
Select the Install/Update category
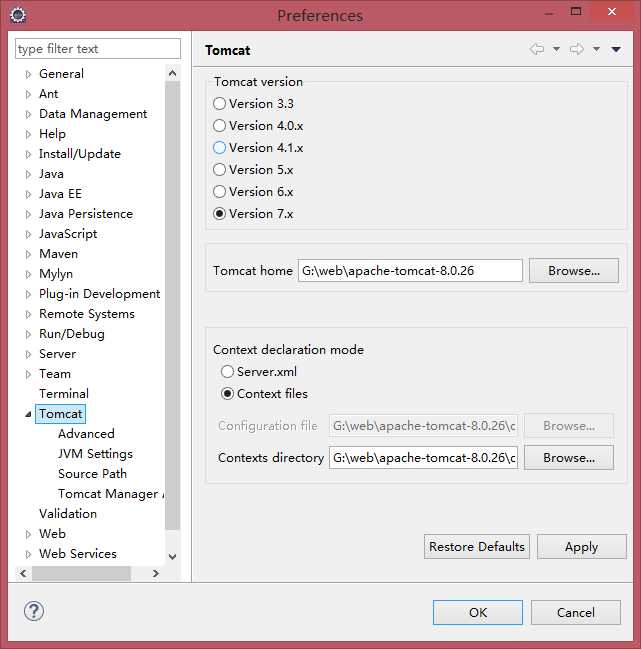tap(80, 154)
